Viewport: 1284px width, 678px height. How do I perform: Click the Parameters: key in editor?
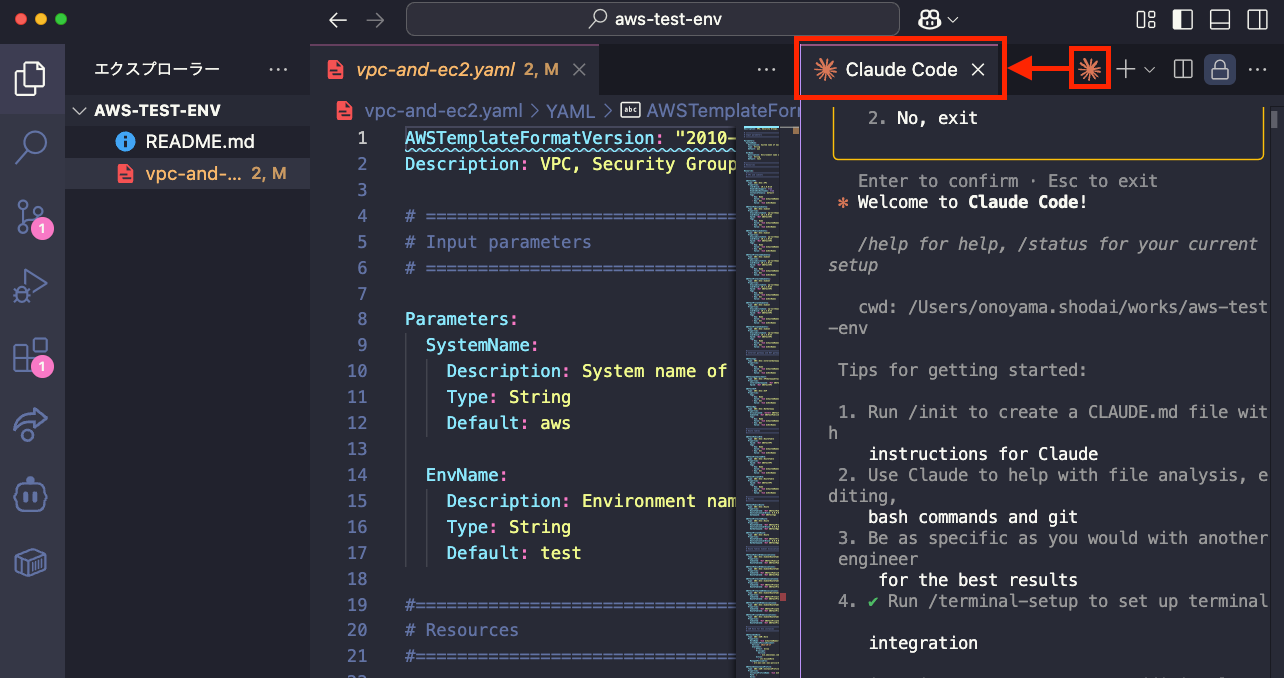tap(461, 319)
